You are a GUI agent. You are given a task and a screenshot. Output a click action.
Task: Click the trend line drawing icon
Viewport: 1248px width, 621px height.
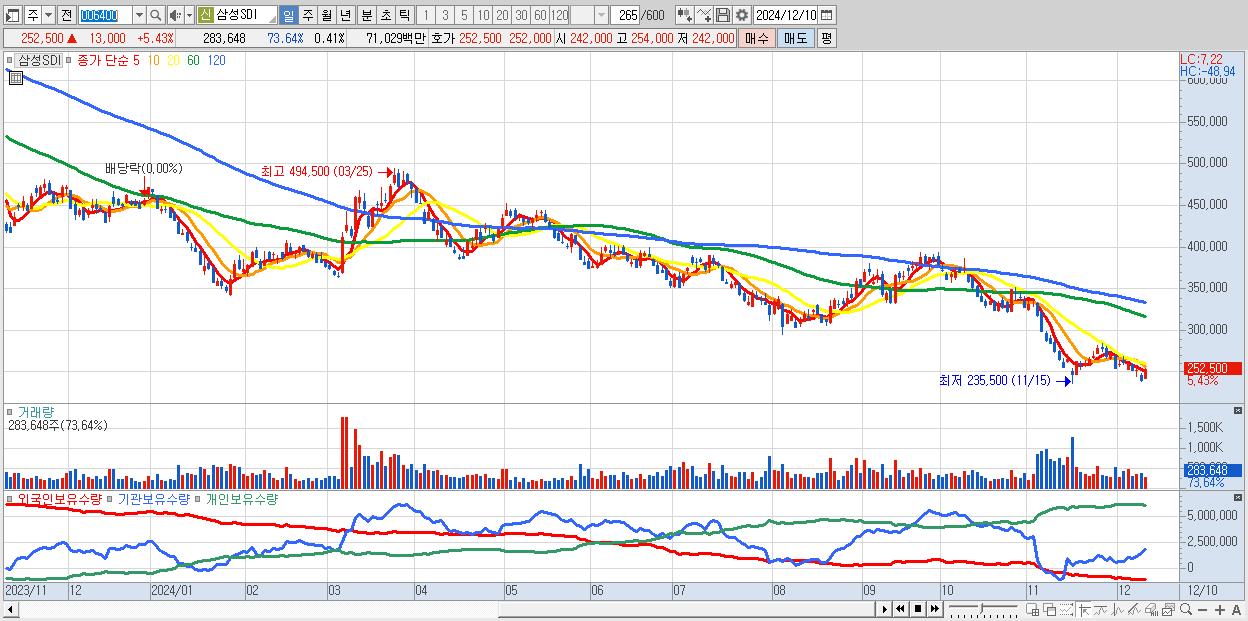(1101, 609)
